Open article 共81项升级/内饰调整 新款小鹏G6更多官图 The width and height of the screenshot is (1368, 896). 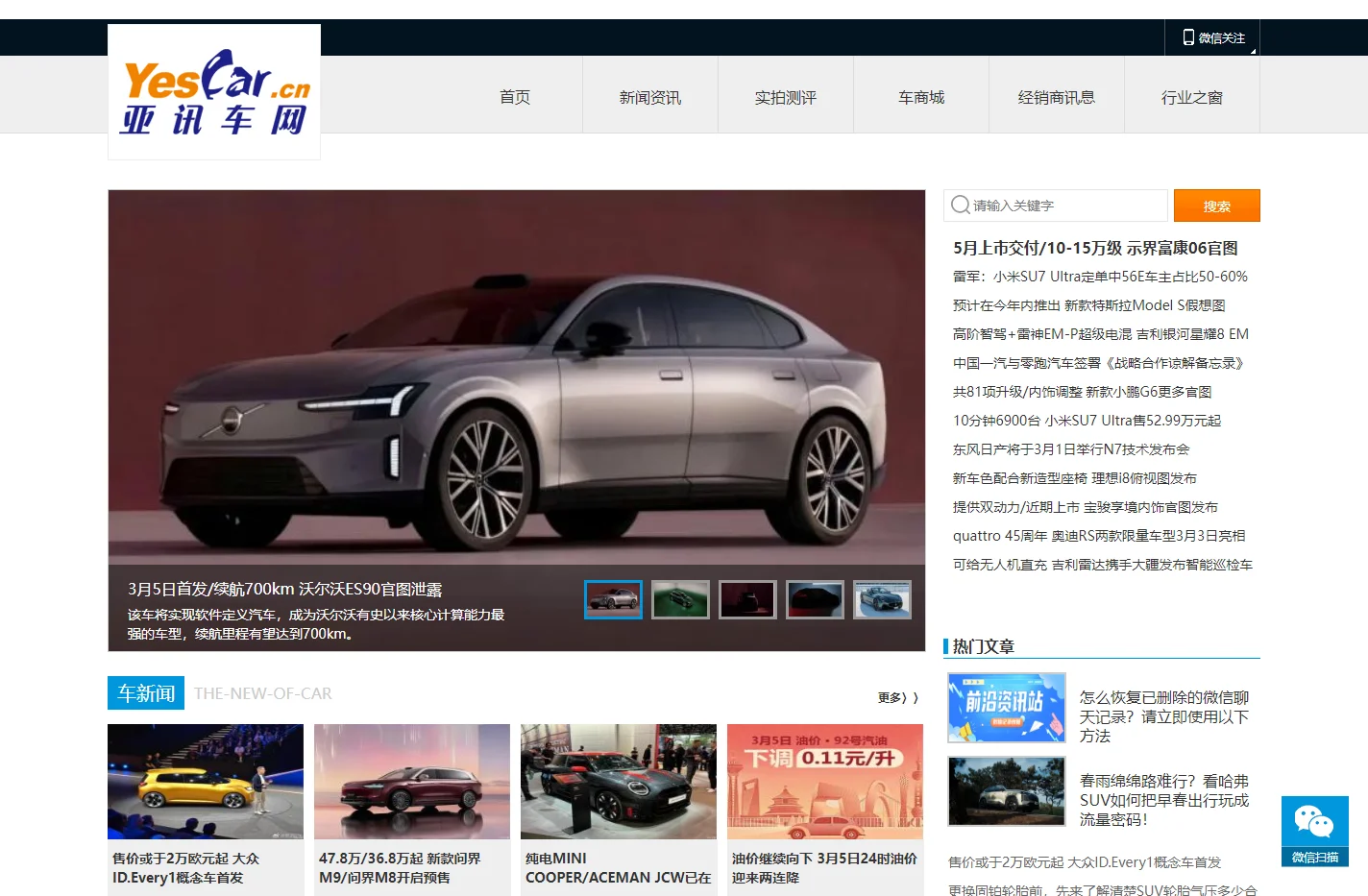tap(1082, 392)
